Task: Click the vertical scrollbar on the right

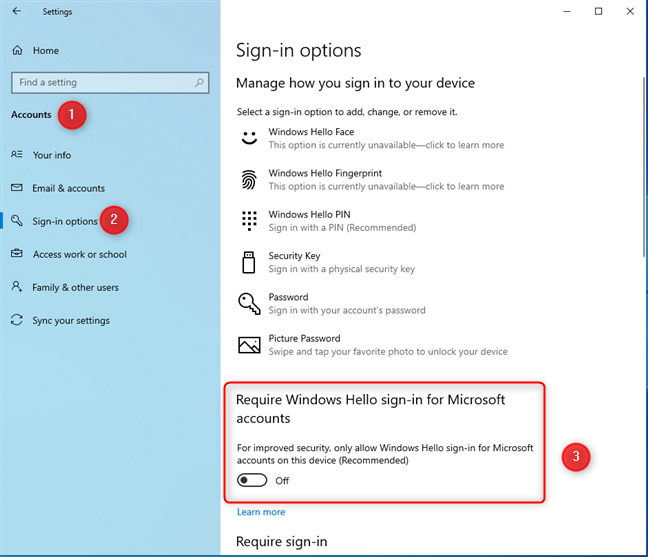Action: point(644,167)
